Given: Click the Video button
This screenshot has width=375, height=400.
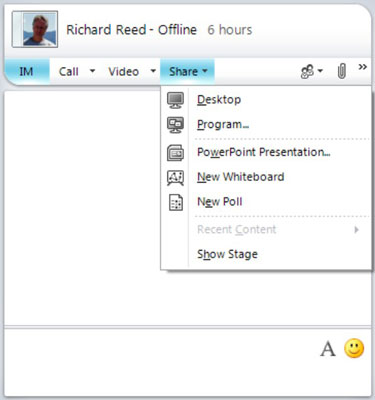Looking at the screenshot, I should (123, 71).
